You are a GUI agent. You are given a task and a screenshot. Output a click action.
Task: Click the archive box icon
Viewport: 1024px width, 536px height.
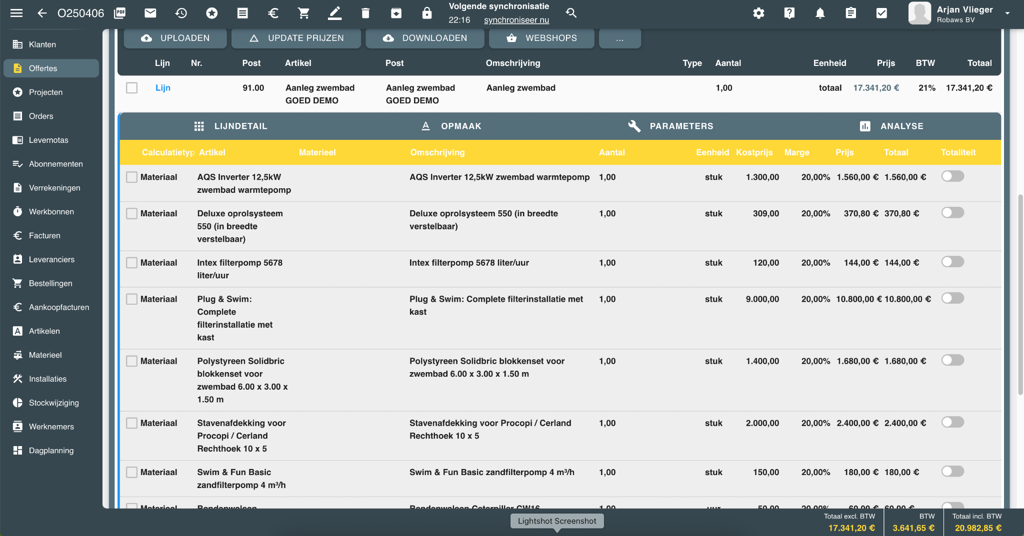(396, 13)
